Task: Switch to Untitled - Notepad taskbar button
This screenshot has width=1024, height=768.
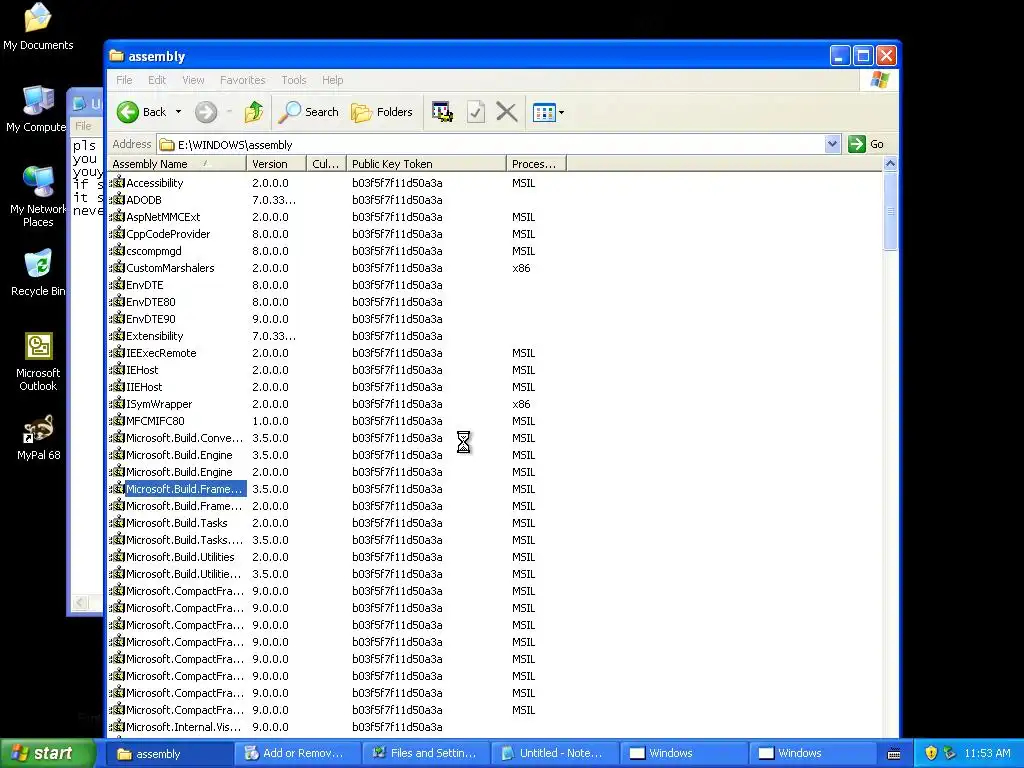Action: [554, 754]
